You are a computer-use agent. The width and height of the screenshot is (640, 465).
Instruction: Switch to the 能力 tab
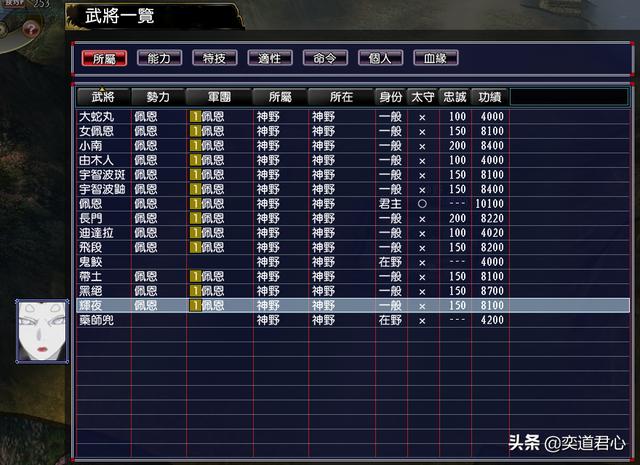(159, 58)
